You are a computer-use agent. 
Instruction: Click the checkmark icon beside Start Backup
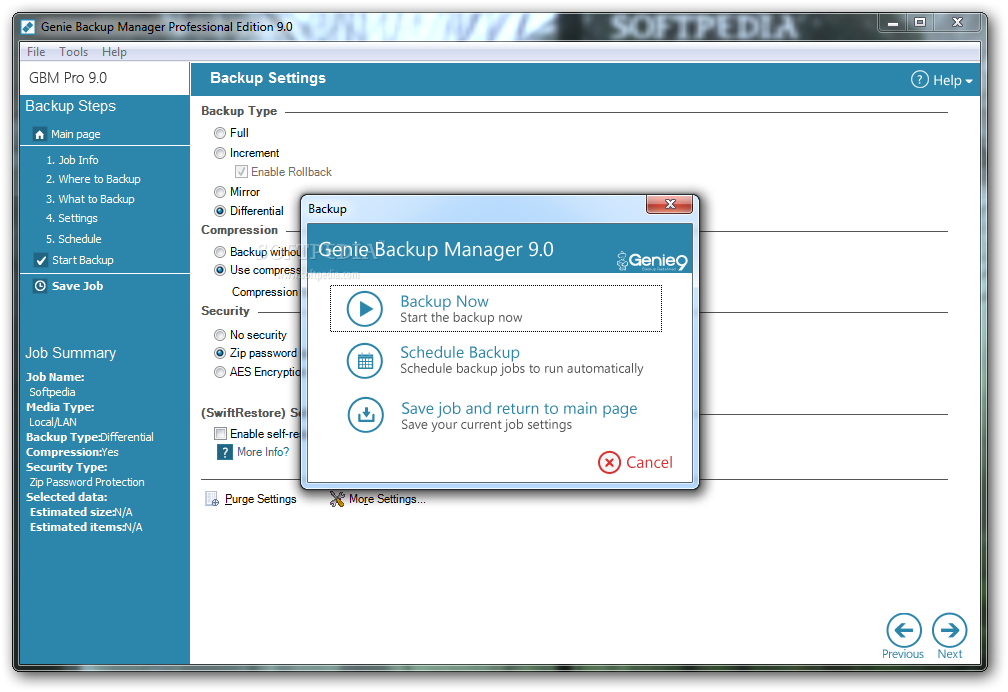tap(41, 260)
